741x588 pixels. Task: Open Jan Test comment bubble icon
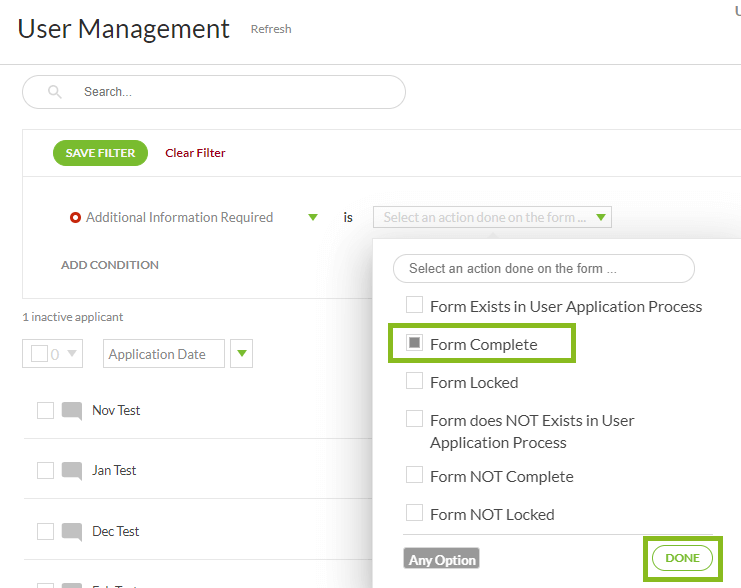(71, 470)
